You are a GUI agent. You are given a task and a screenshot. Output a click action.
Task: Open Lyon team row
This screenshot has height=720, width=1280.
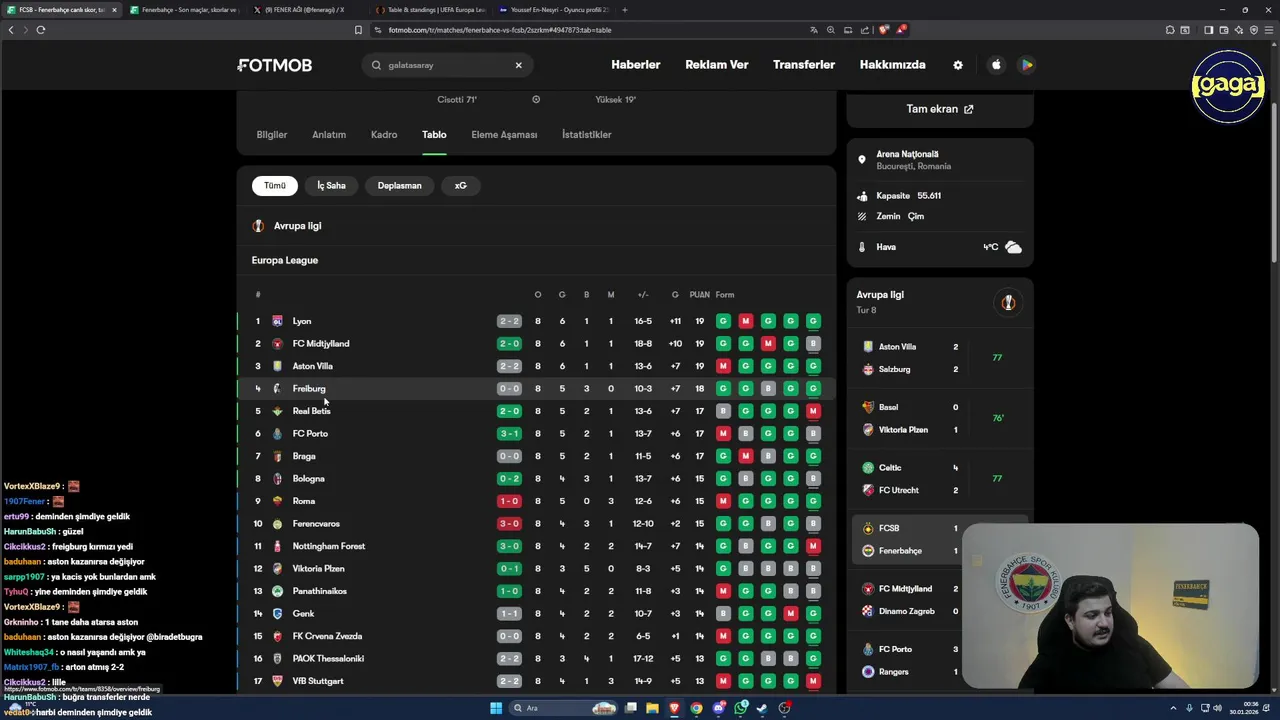pyautogui.click(x=536, y=321)
